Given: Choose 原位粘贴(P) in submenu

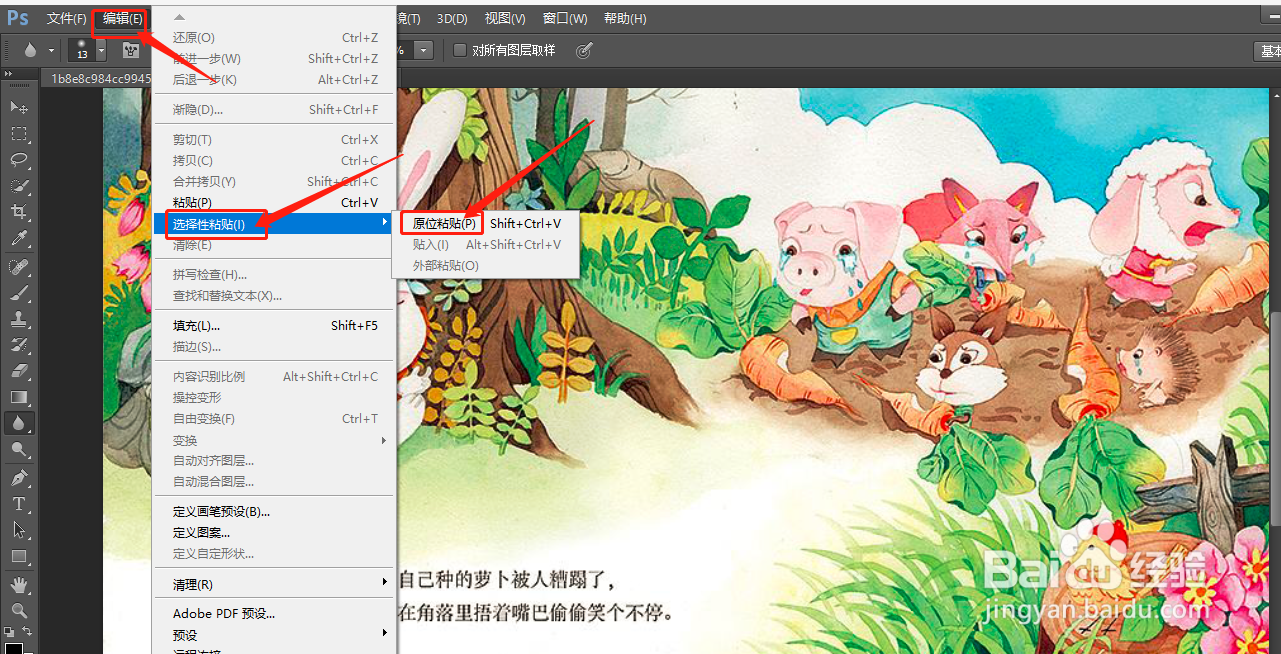Looking at the screenshot, I should tap(485, 223).
